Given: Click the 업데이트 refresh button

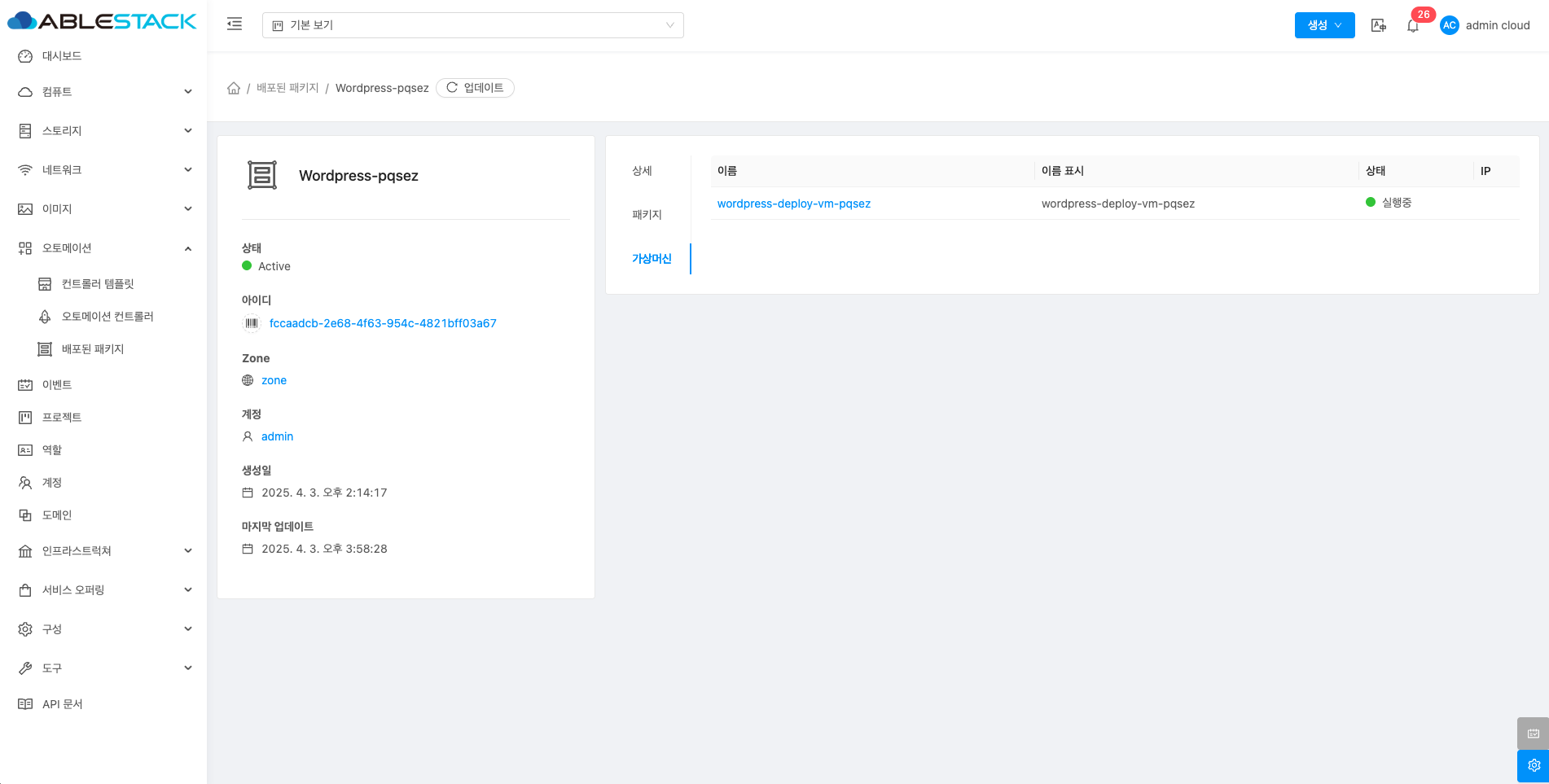Looking at the screenshot, I should point(475,88).
